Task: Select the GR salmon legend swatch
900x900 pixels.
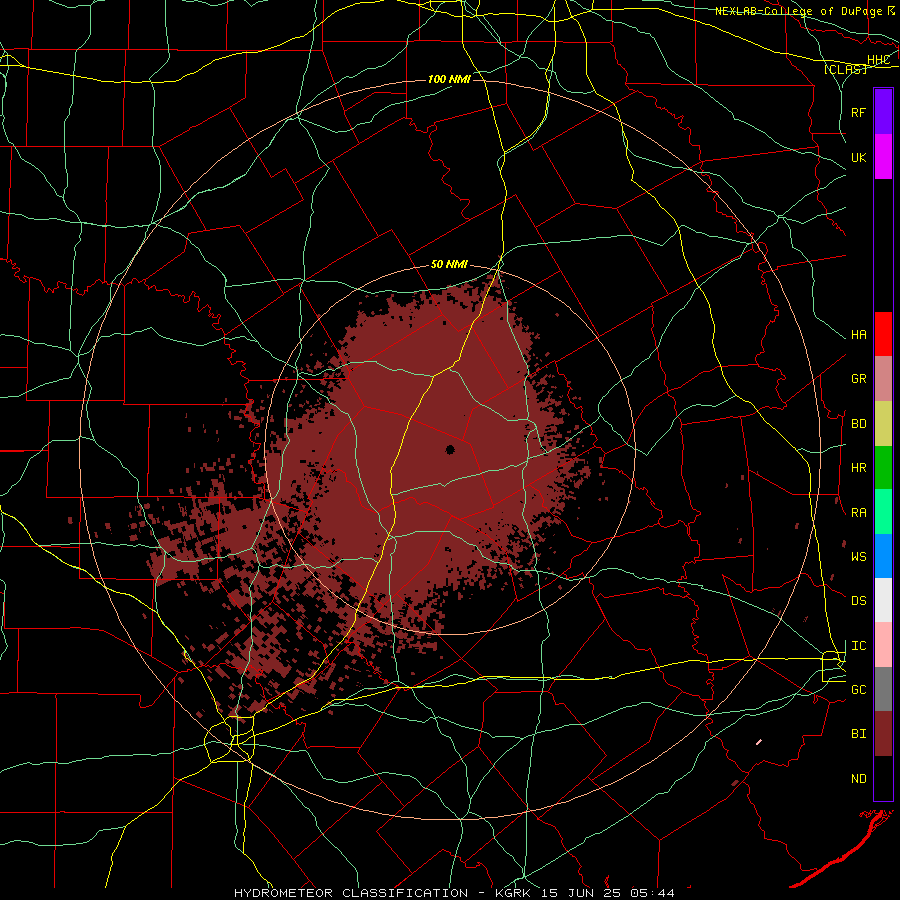Action: coord(883,379)
